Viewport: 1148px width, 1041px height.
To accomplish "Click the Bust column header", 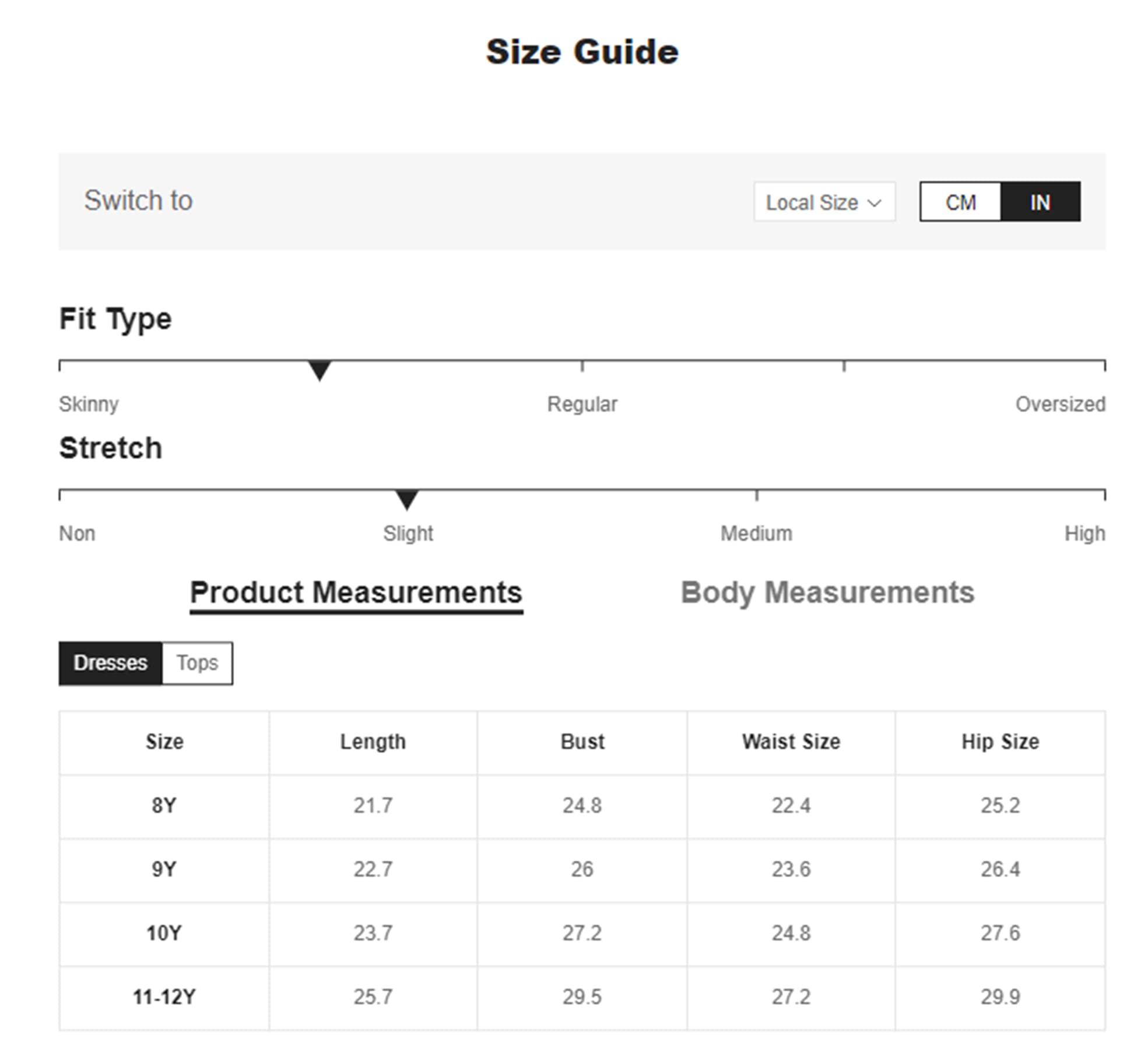I will point(582,742).
